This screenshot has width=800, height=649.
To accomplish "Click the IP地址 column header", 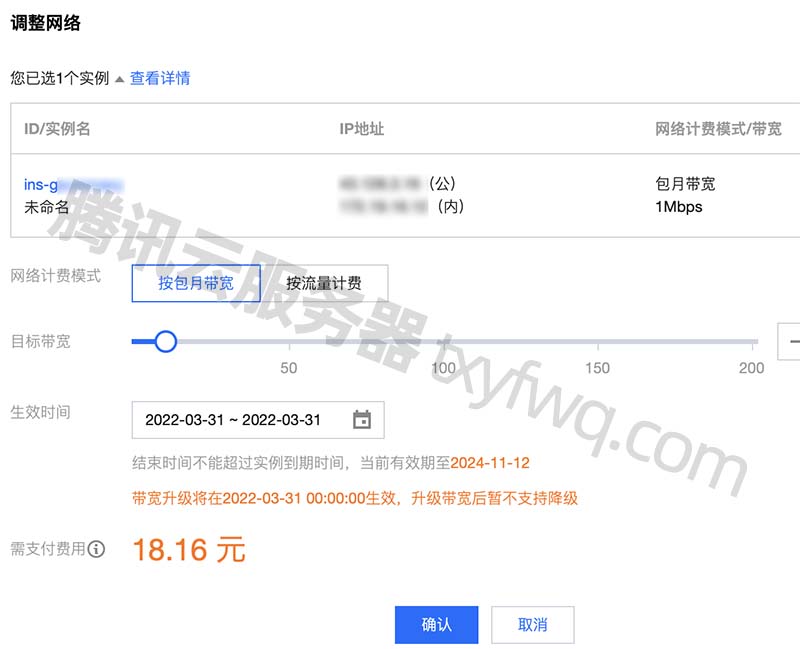I will point(362,129).
